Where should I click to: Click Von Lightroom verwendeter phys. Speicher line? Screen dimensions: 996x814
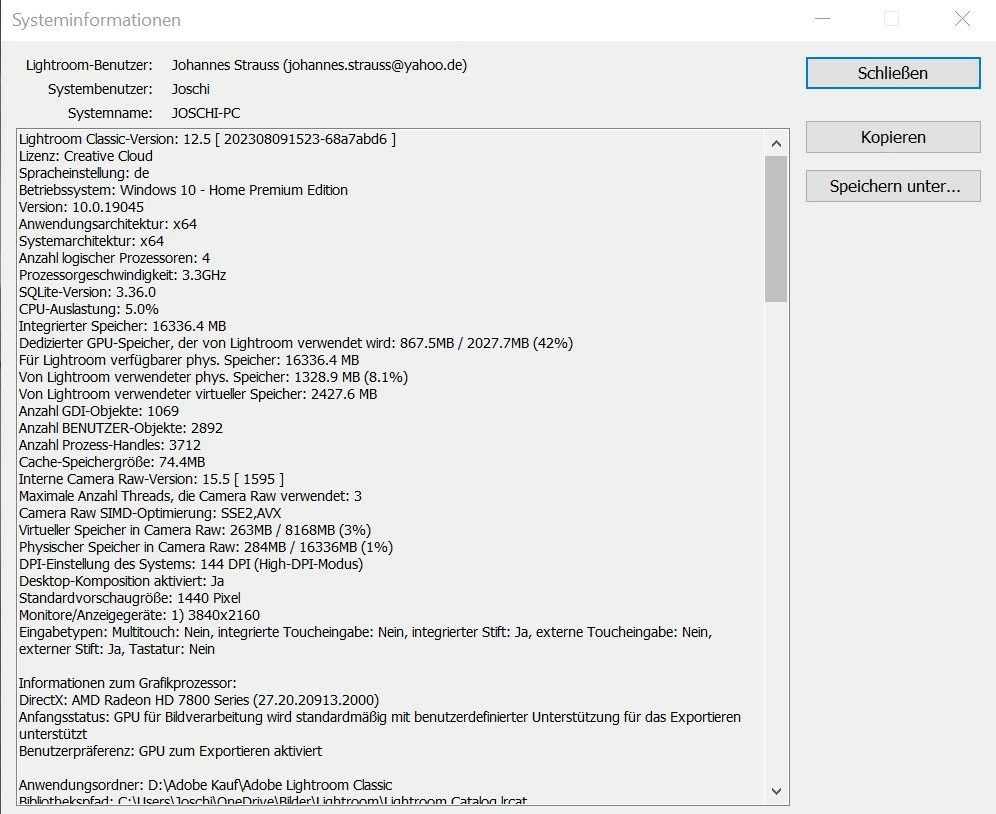point(213,377)
